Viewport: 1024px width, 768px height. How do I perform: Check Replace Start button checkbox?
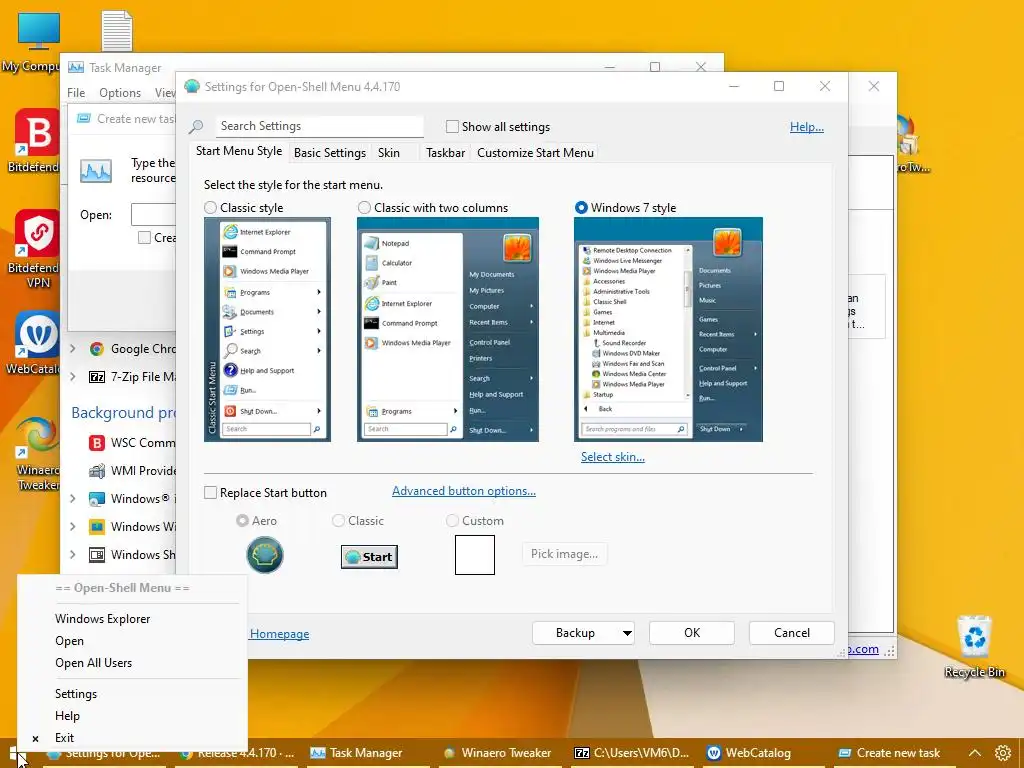coord(210,492)
